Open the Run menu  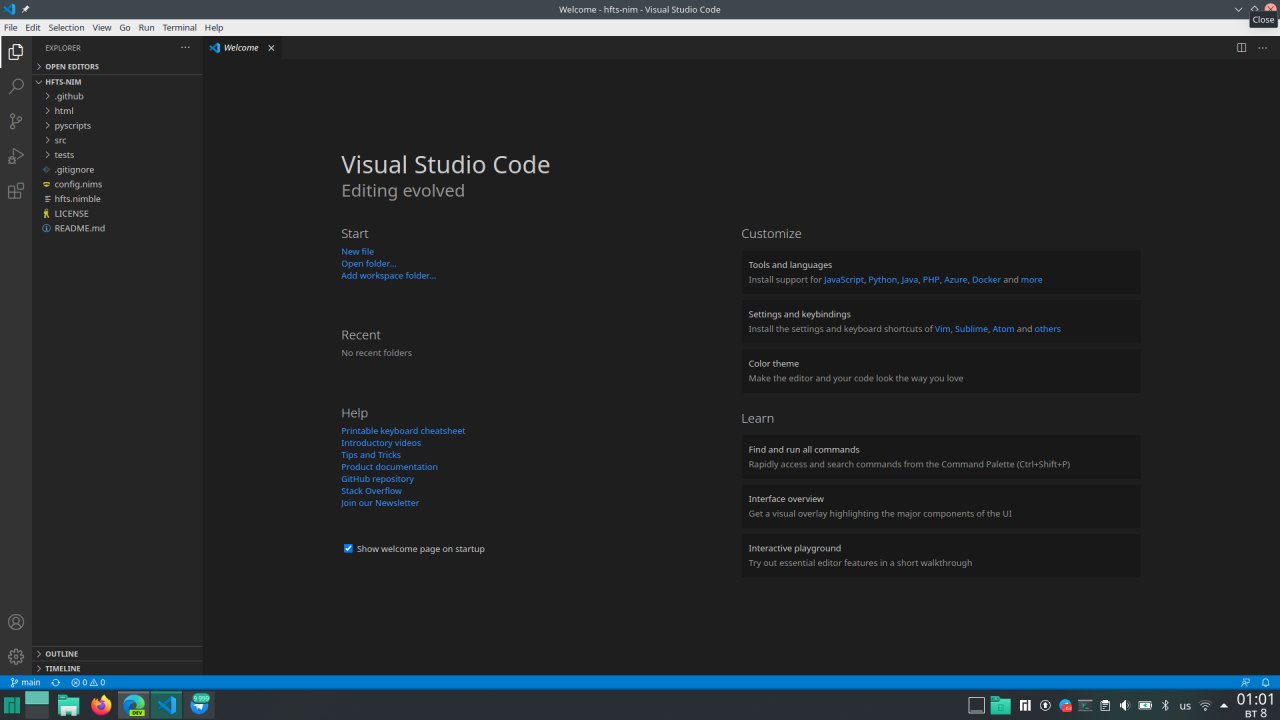coord(147,28)
